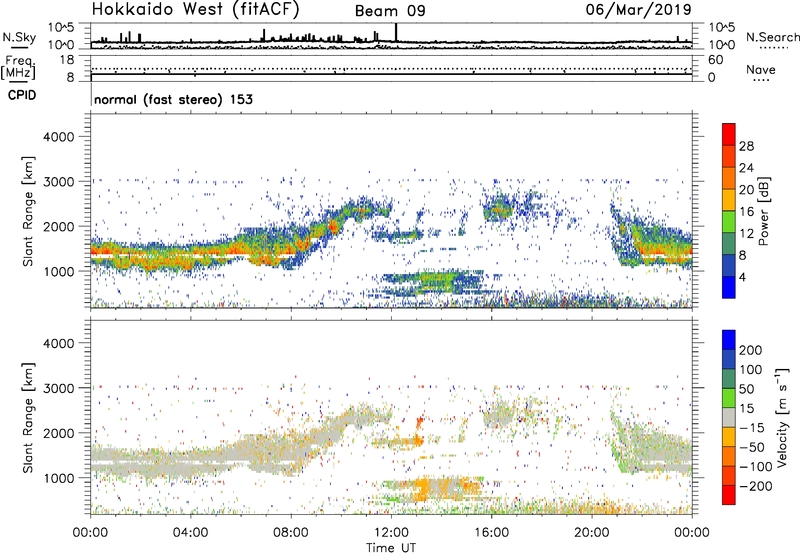Click the 'Hokkaido West (fitACF)' title
Viewport: 800px width, 554px height.
click(x=195, y=10)
